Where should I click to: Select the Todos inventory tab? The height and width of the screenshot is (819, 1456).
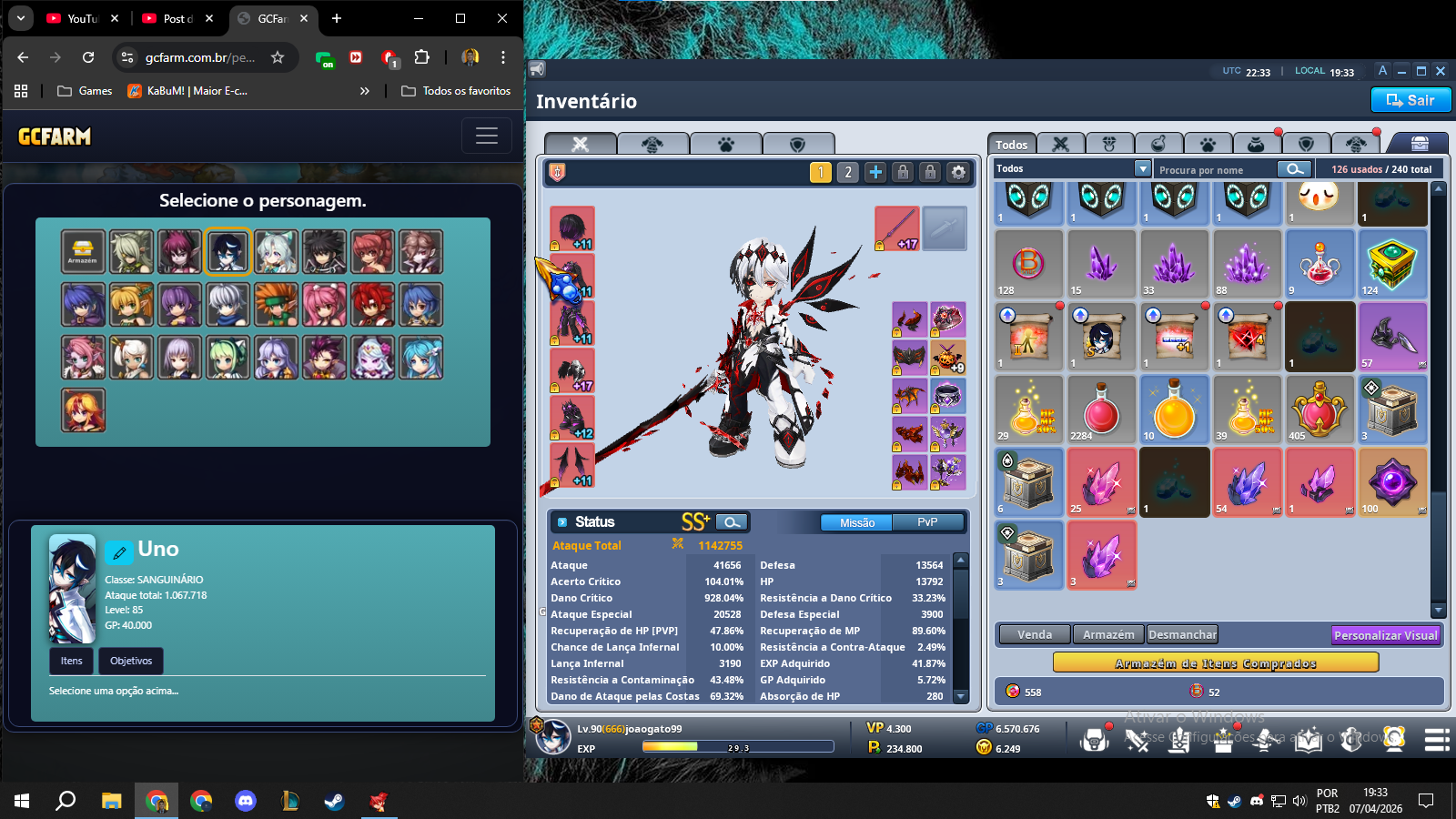(1011, 144)
